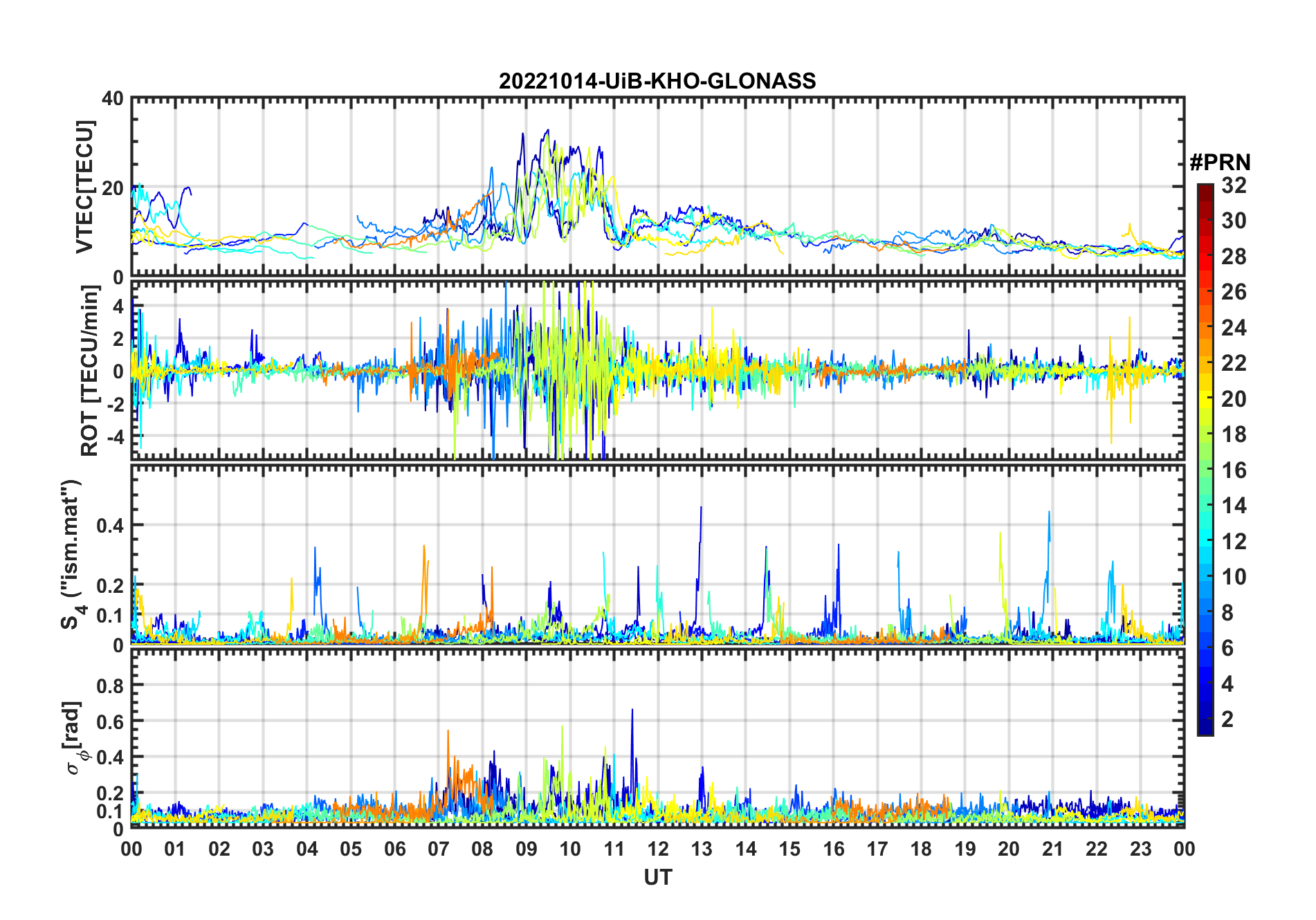
Task: Select the cyan colorbar segment near 12
Action: (1205, 542)
